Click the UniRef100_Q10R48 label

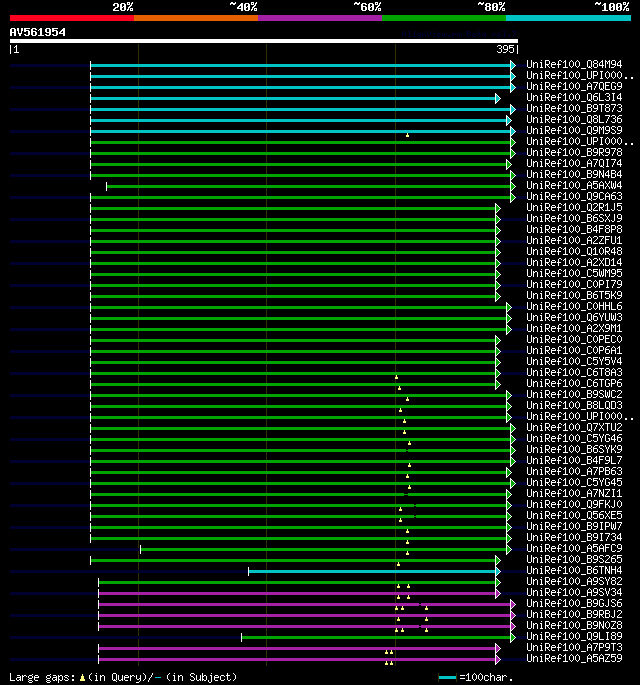point(574,252)
